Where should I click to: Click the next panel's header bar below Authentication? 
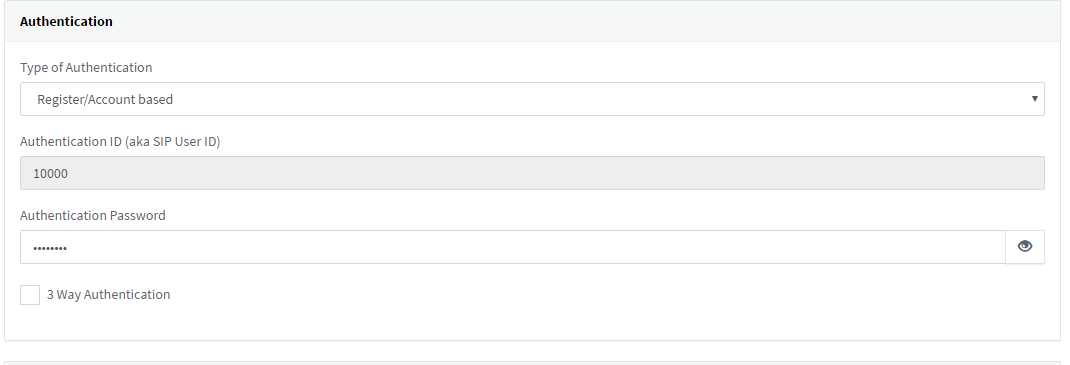tap(532, 363)
